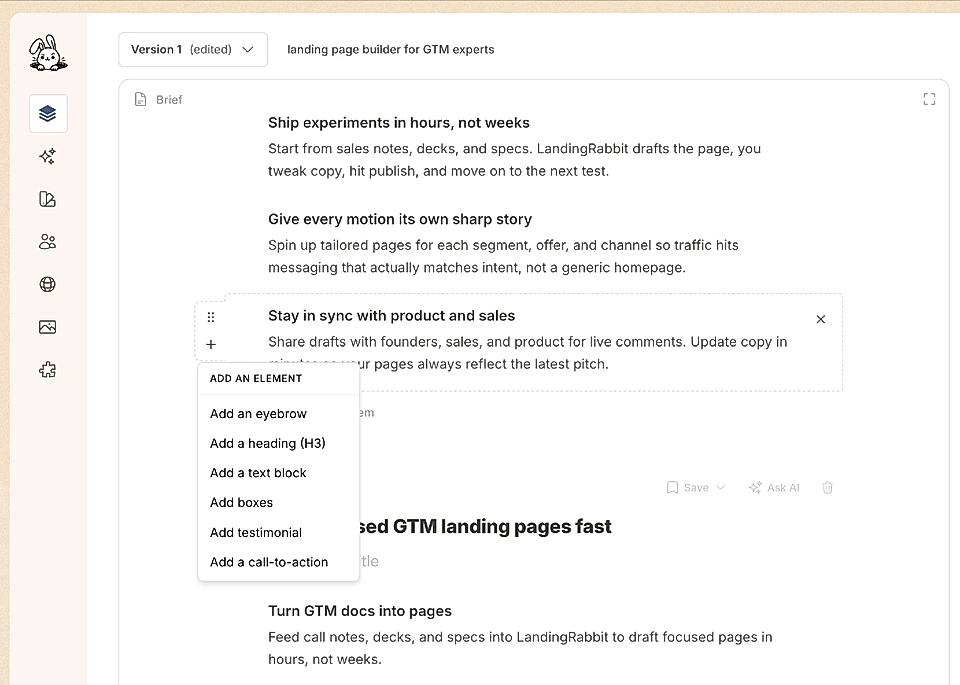Screen dimensions: 960x685
Task: Expand the Brief panel to fullscreen
Action: pos(929,99)
